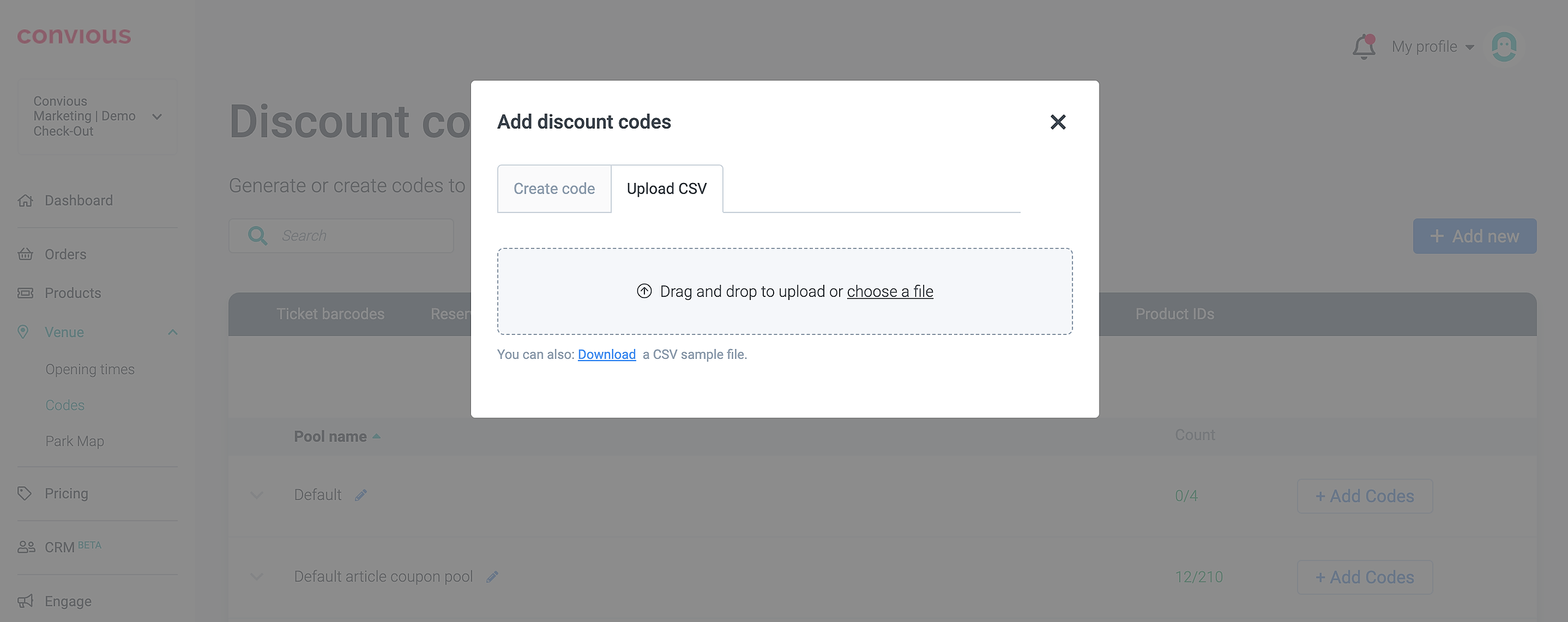Expand the Default pool row
The width and height of the screenshot is (1568, 622).
(257, 495)
